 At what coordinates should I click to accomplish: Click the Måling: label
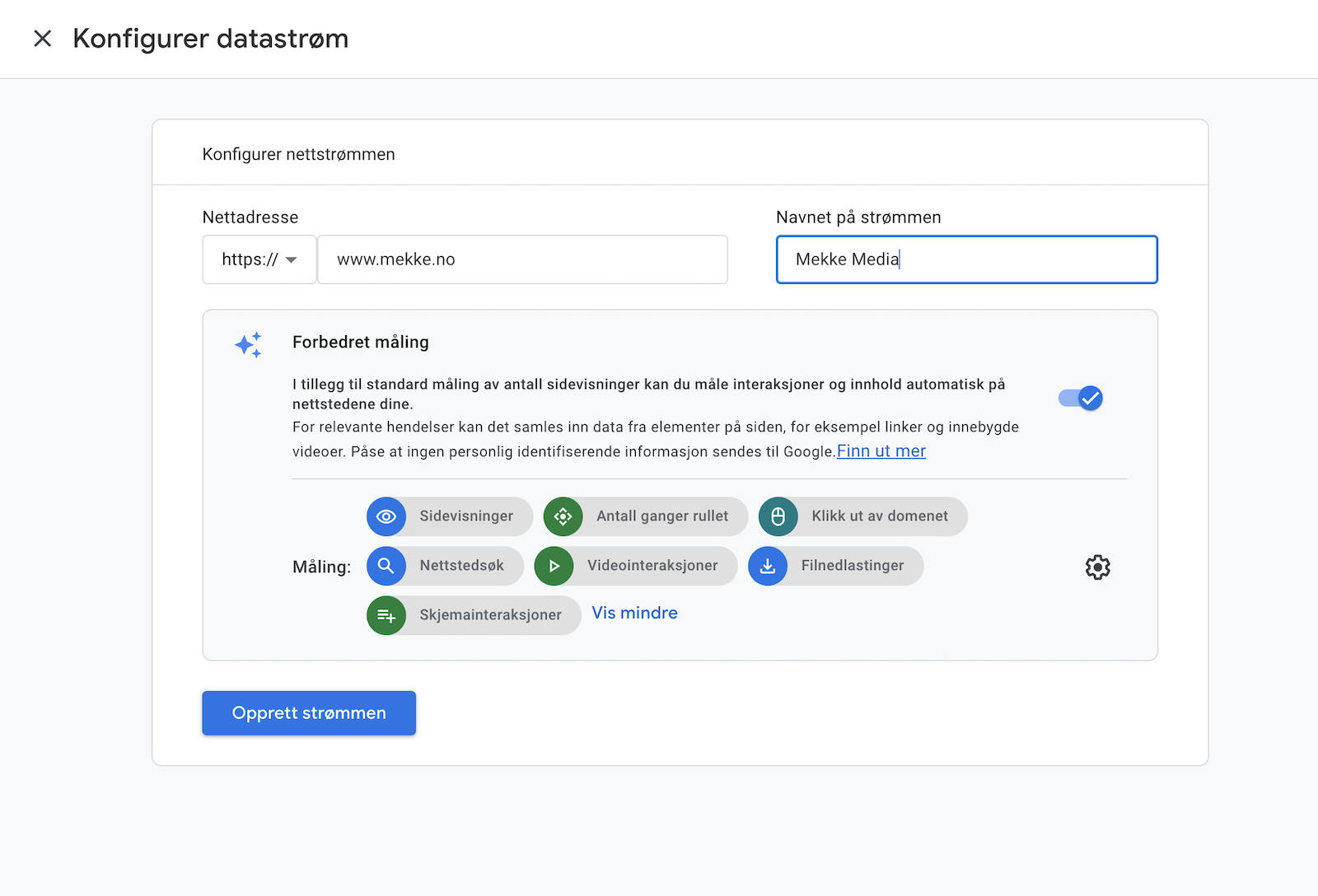click(321, 567)
